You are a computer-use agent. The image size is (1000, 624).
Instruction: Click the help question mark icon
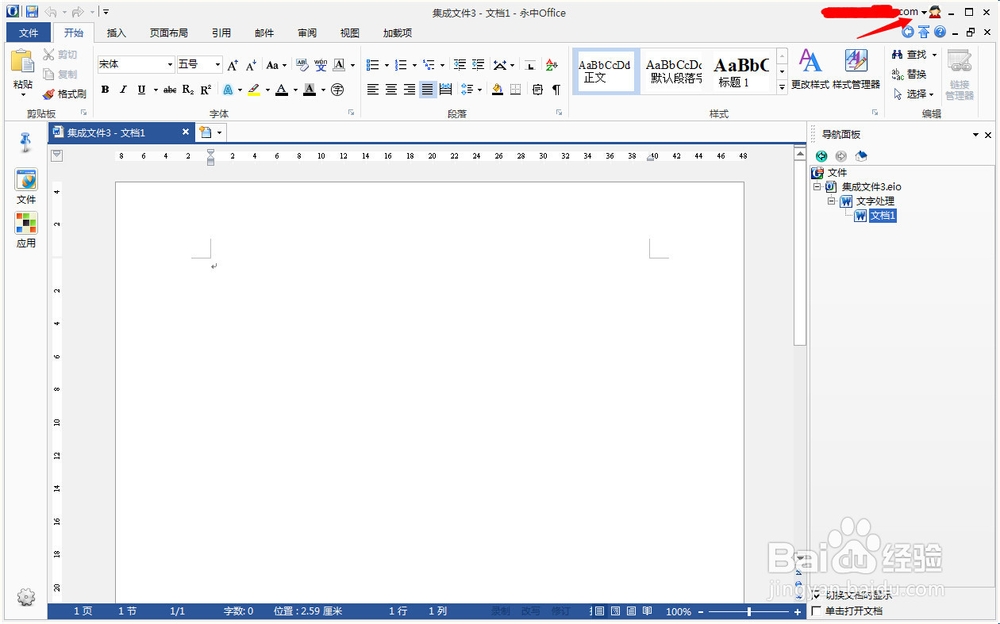pyautogui.click(x=939, y=31)
